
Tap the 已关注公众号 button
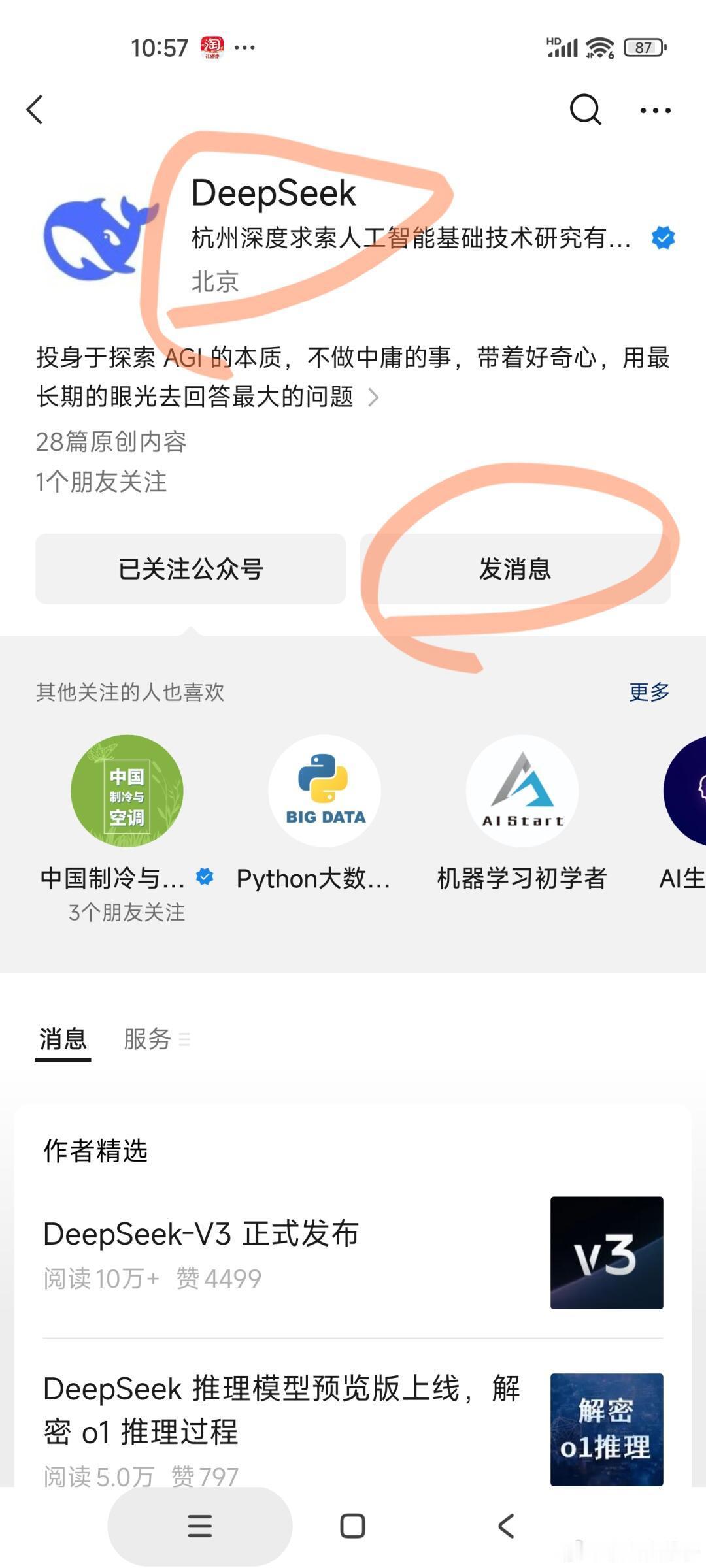pos(190,568)
